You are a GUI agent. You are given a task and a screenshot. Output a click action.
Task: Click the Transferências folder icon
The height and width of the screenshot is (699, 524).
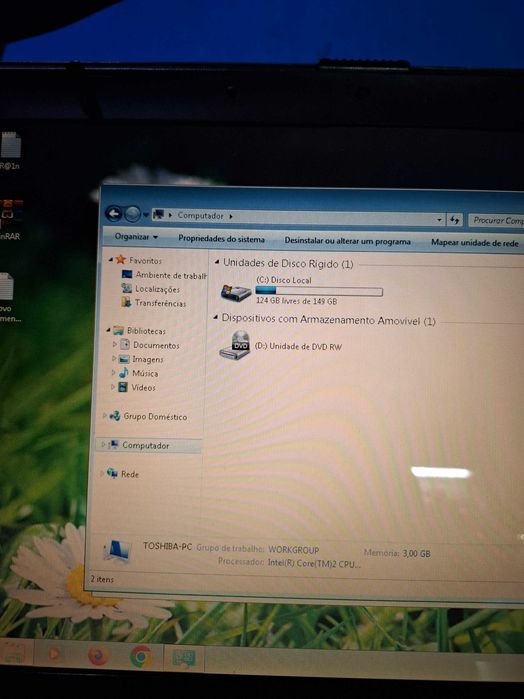(126, 302)
